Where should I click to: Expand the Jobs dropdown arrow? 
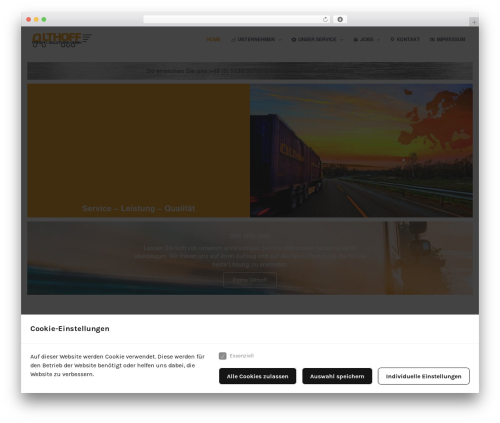click(378, 40)
